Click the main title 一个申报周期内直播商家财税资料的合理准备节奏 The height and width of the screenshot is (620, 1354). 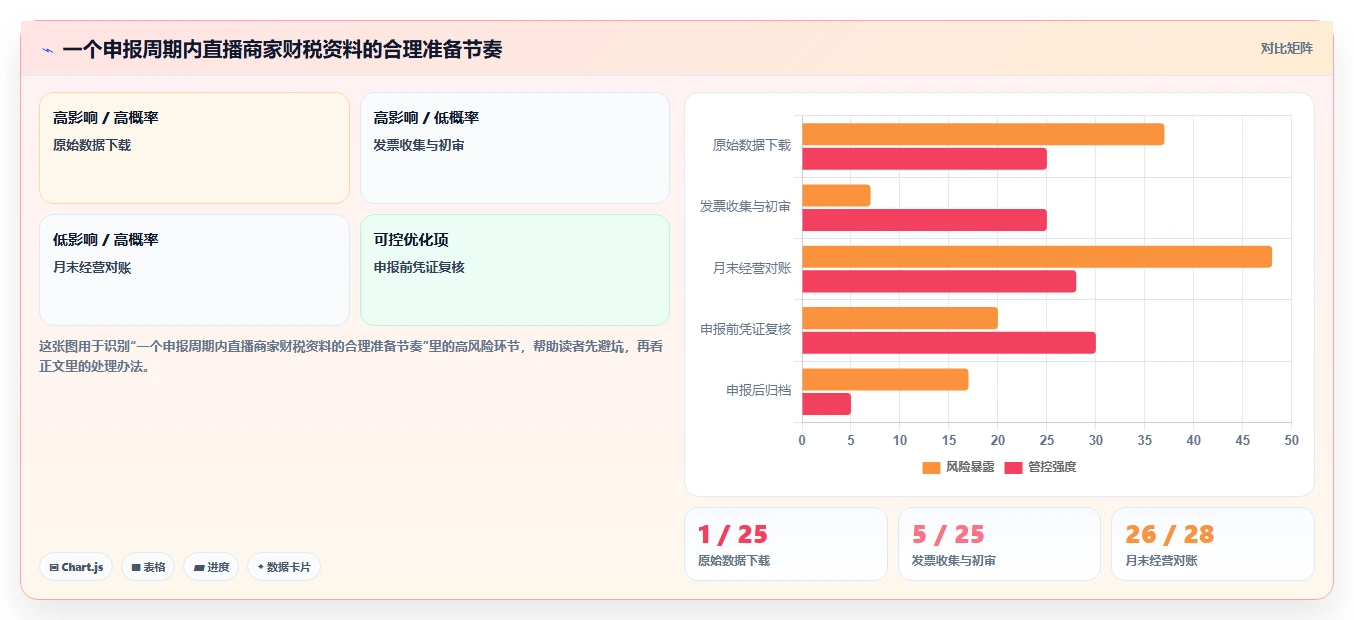282,50
